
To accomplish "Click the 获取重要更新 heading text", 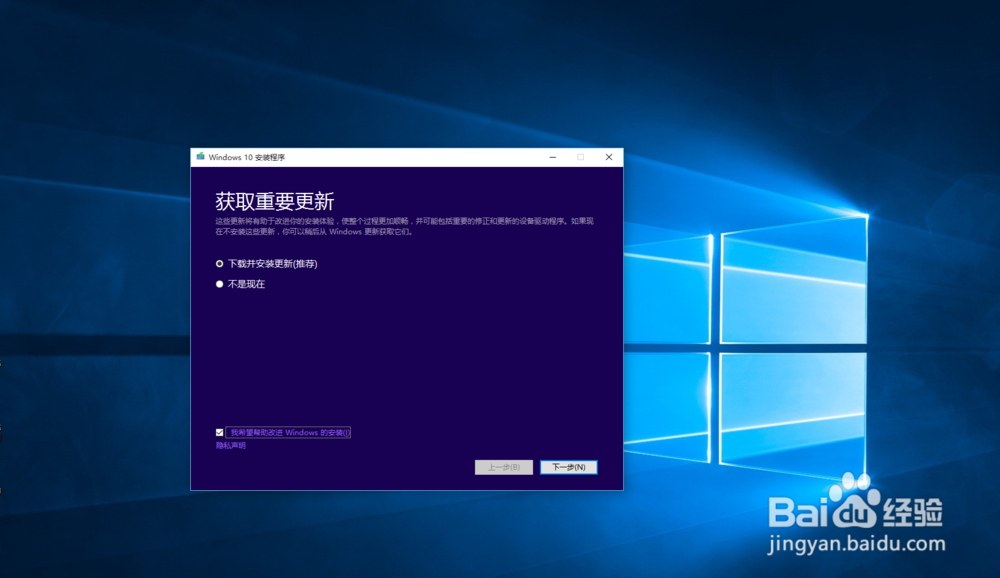I will [274, 202].
